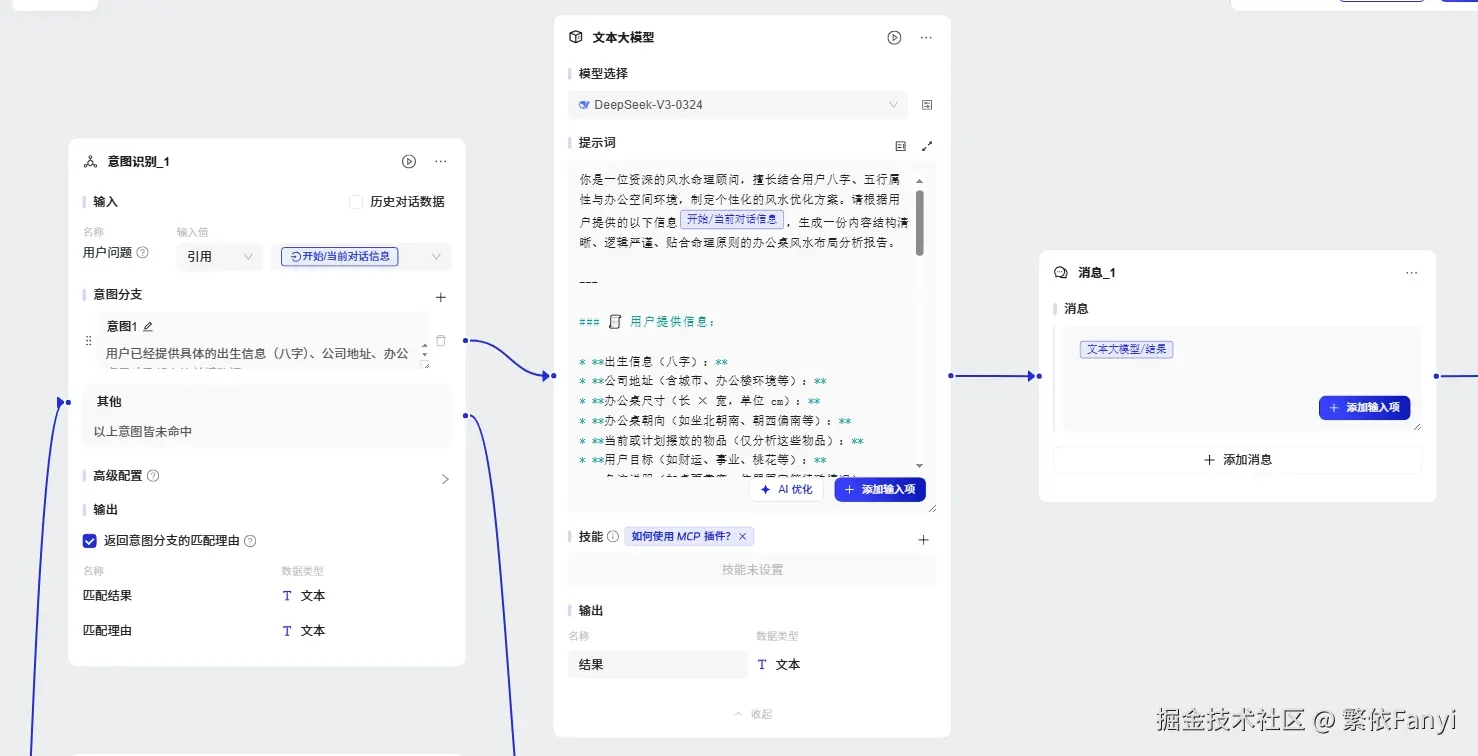The width and height of the screenshot is (1478, 756).
Task: Dismiss the 如何使用 MCP 插件 tag
Action: coord(742,536)
